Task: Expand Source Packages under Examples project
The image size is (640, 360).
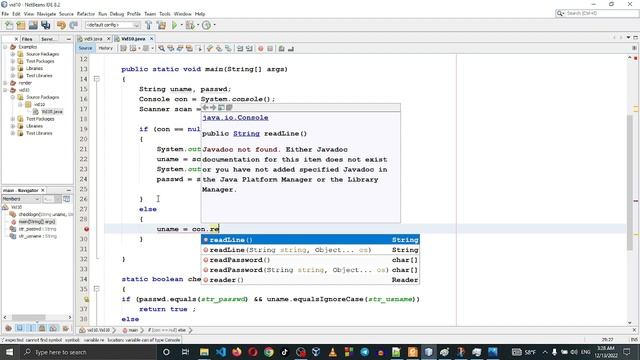Action: pyautogui.click(x=13, y=54)
